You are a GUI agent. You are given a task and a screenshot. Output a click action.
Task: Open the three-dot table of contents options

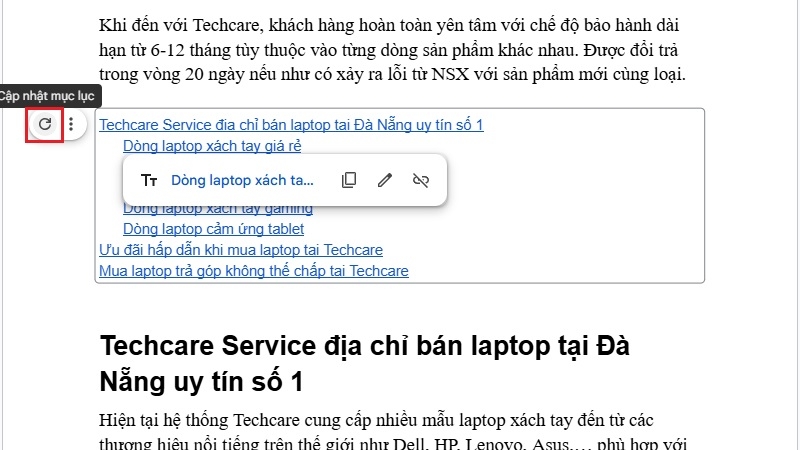[71, 124]
